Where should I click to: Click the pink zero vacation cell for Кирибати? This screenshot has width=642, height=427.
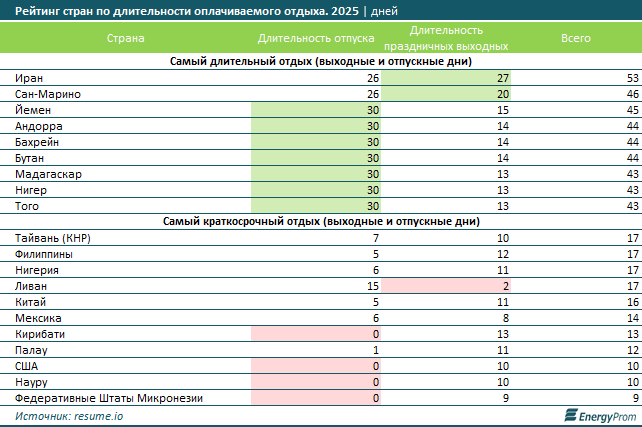[317, 334]
